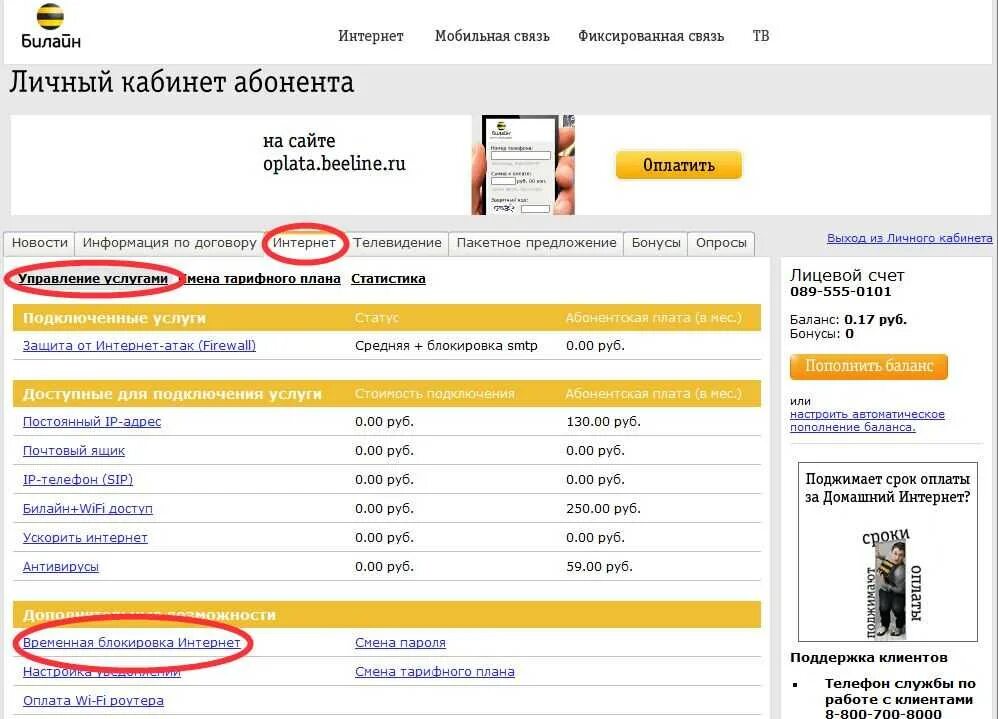Click Временная блокировка Интернет link
The height and width of the screenshot is (719, 998).
point(132,643)
